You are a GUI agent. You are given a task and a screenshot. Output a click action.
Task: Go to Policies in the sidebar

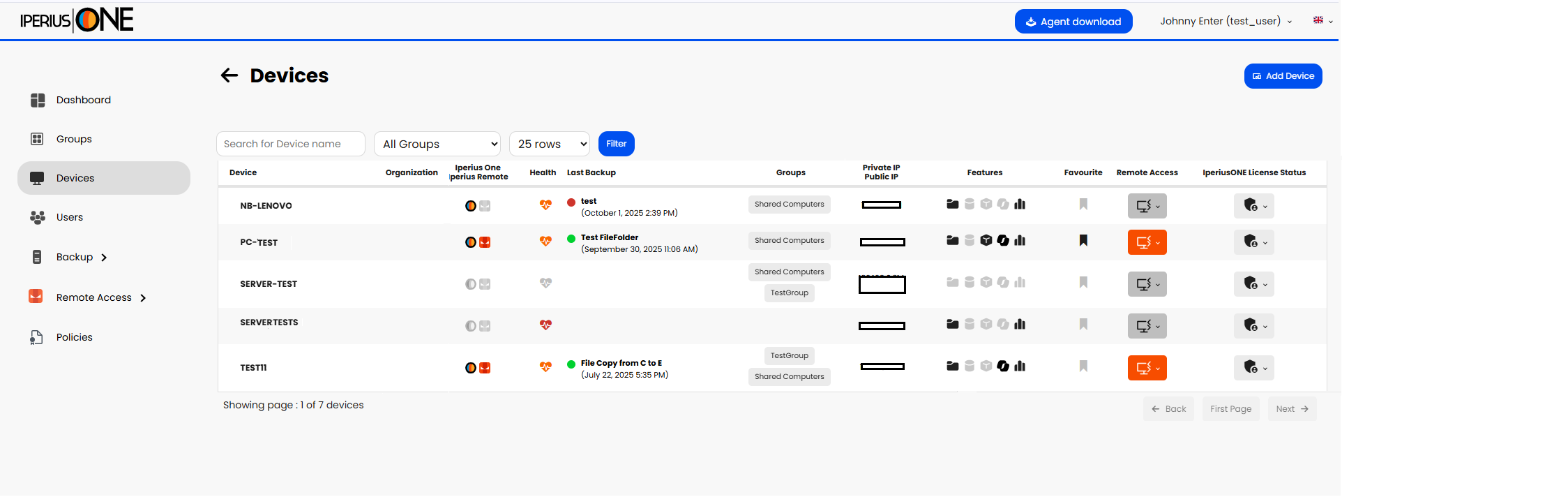pyautogui.click(x=74, y=337)
